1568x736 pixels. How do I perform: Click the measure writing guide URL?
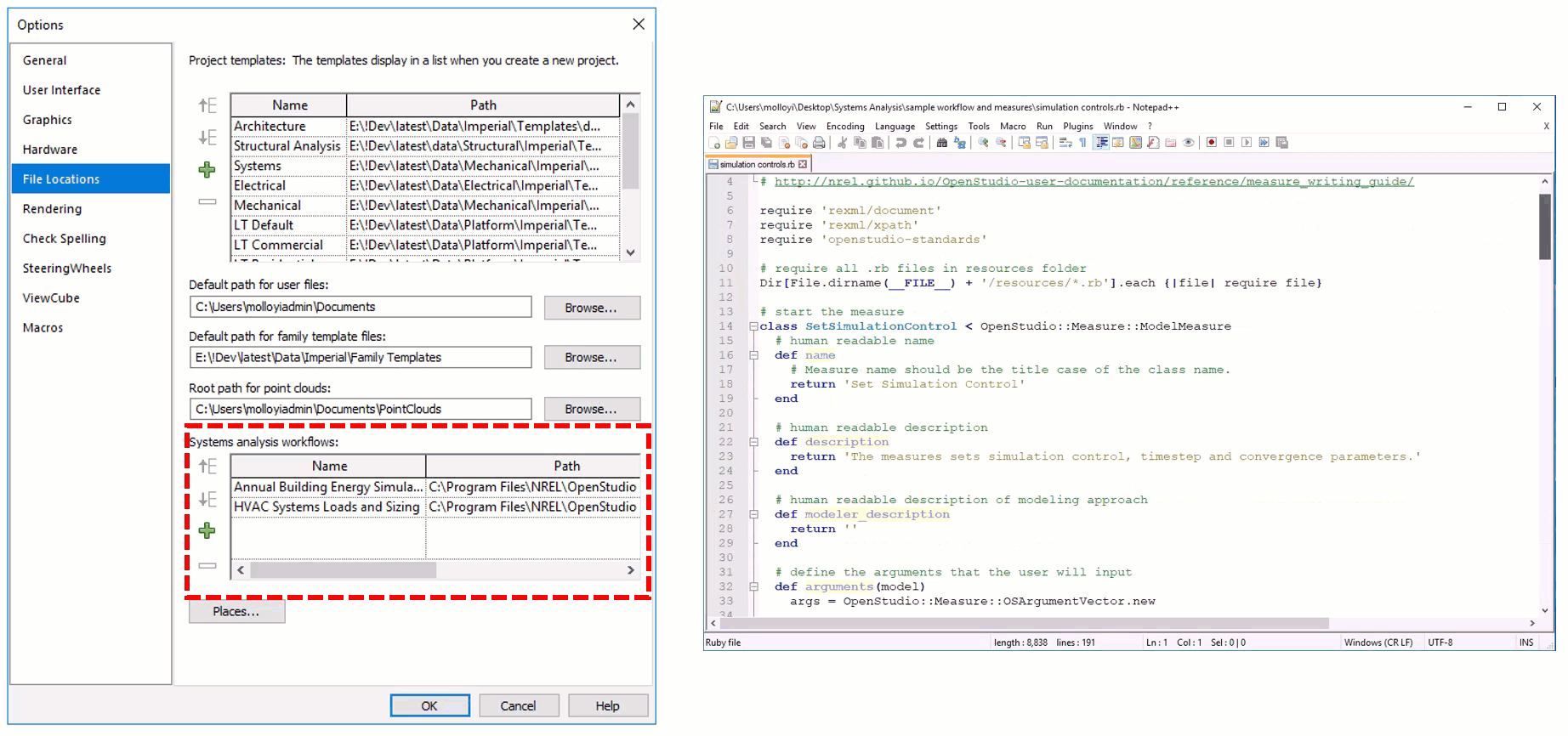1094,182
